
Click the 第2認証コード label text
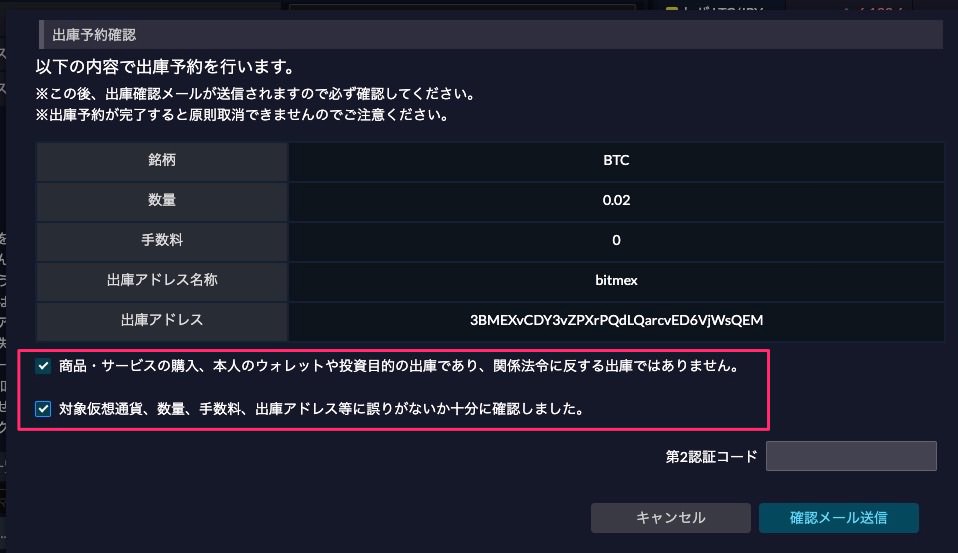pyautogui.click(x=710, y=457)
